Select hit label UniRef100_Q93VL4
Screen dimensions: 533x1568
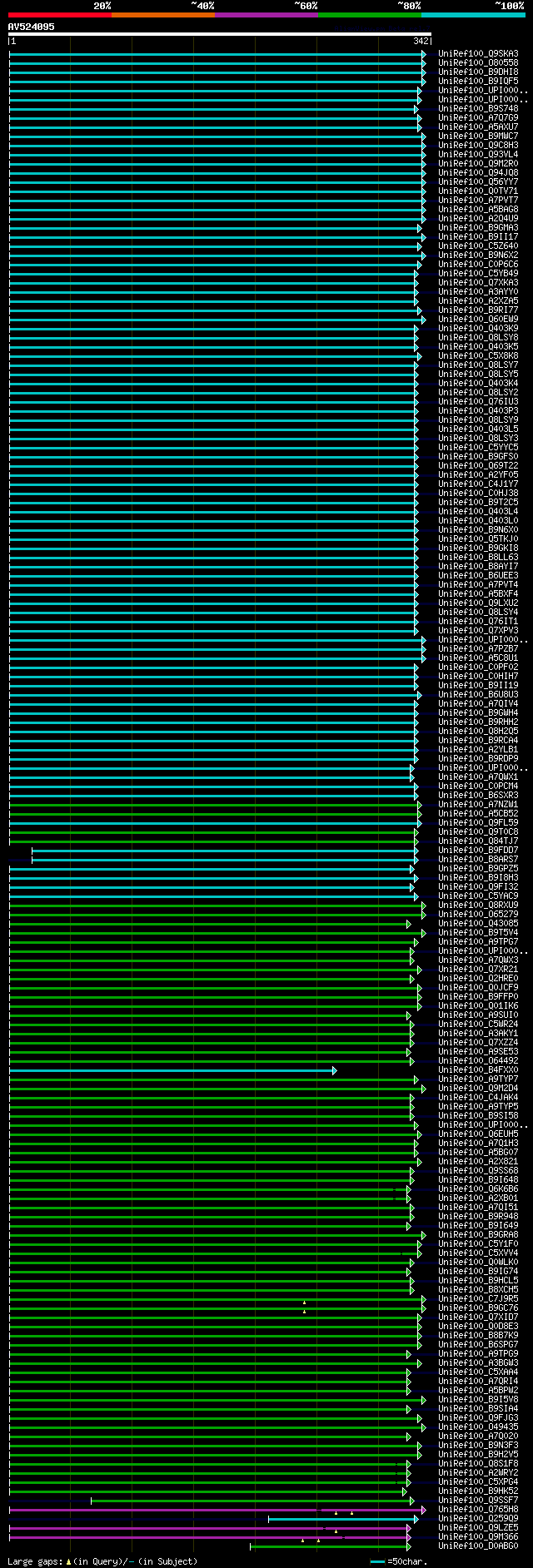tap(478, 155)
